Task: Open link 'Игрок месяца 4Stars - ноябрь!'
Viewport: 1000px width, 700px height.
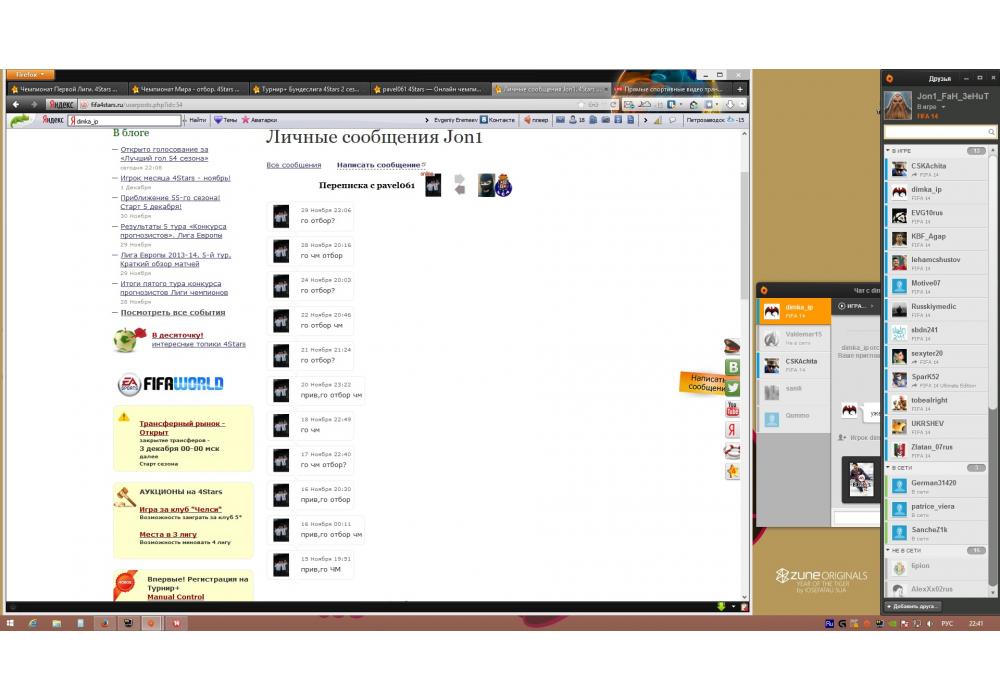Action: (175, 178)
